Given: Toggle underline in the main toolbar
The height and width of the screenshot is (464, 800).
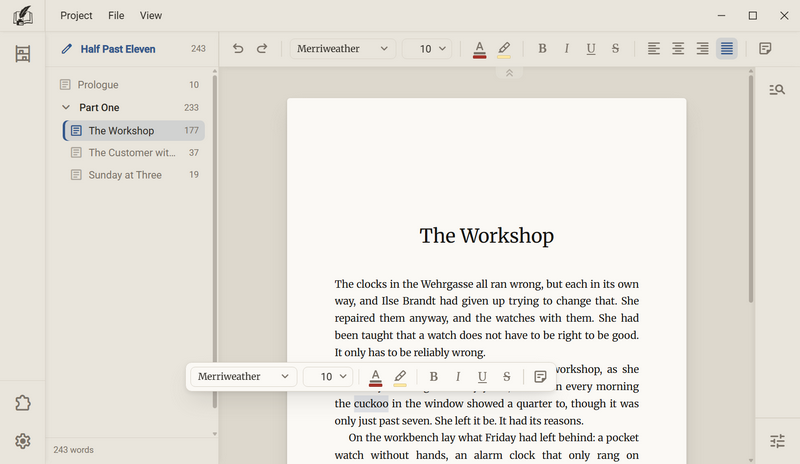Looking at the screenshot, I should coord(591,48).
